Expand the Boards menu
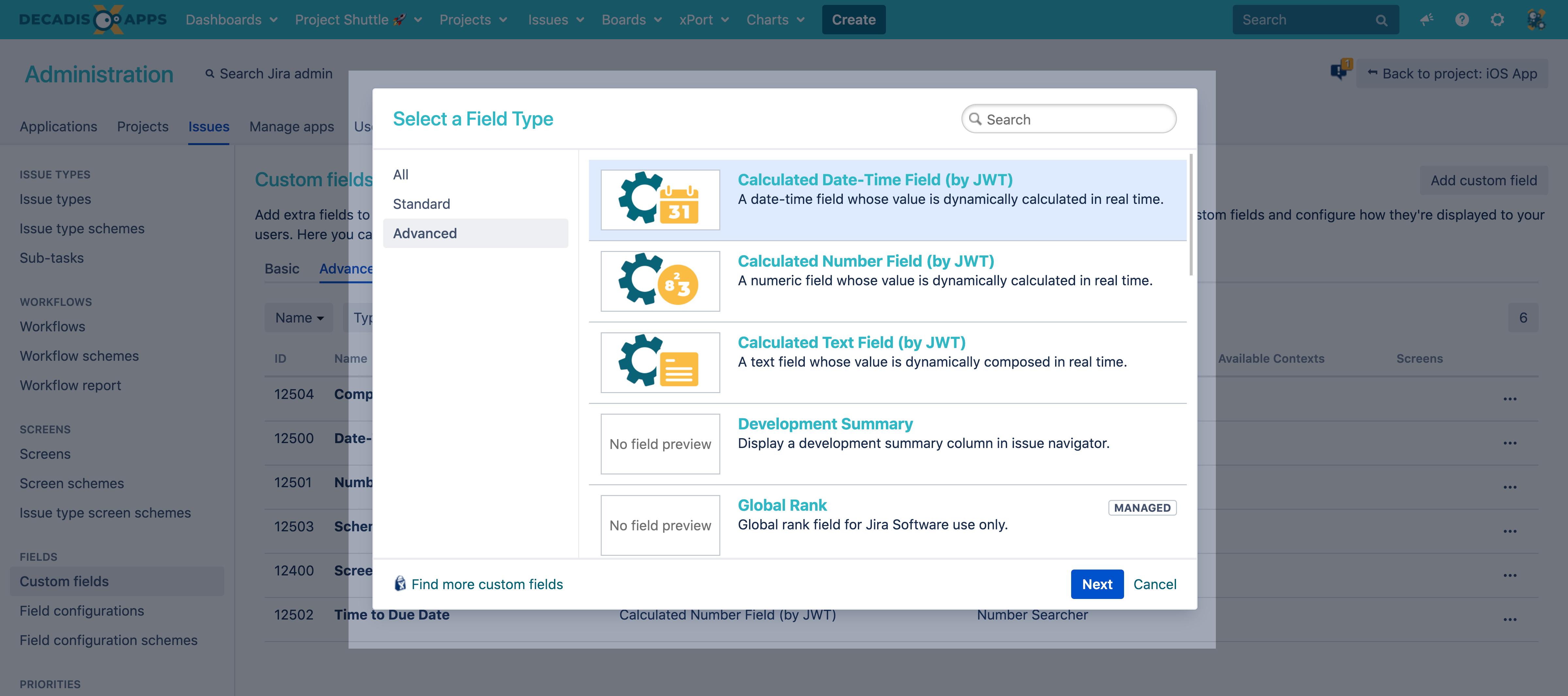 (x=631, y=20)
